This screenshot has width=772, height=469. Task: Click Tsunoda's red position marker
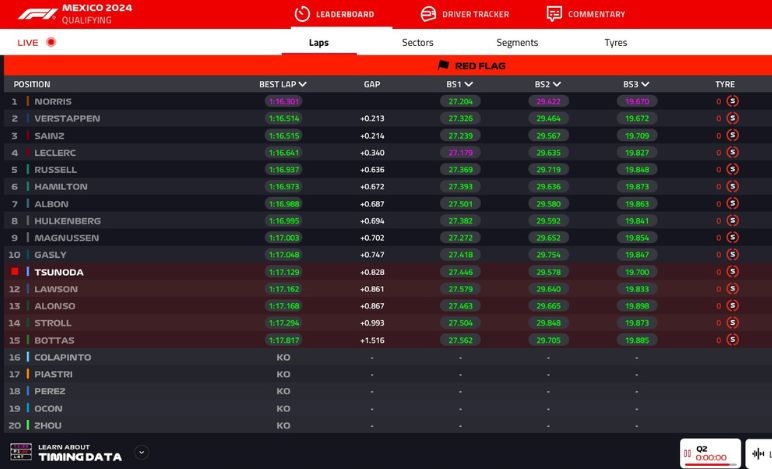[15, 272]
